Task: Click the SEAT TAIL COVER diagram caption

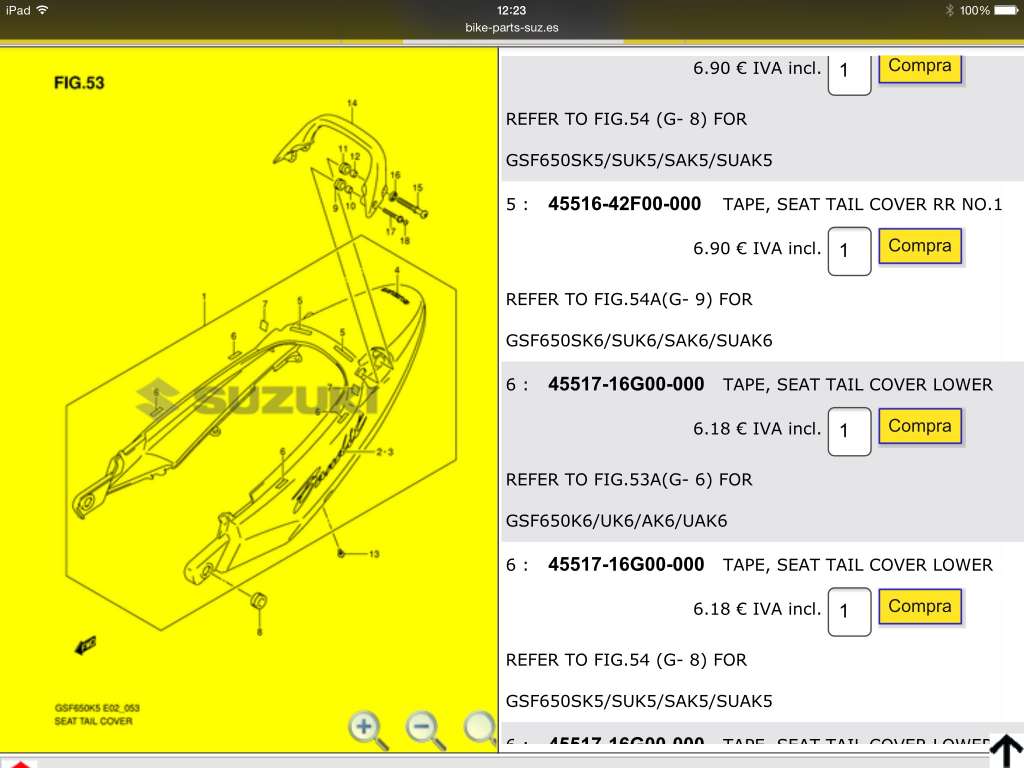Action: tap(93, 721)
